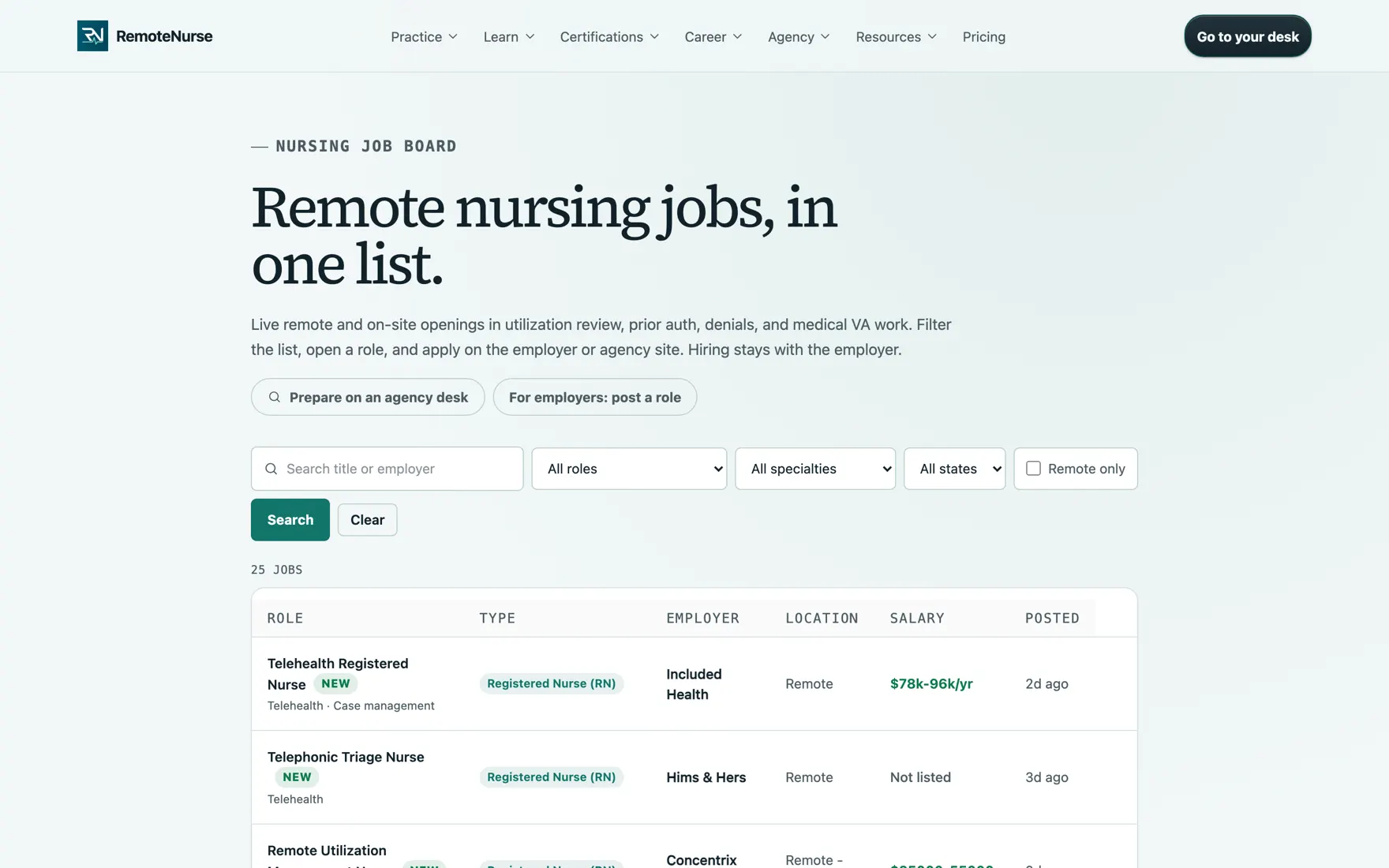Open the All states dropdown

(955, 469)
